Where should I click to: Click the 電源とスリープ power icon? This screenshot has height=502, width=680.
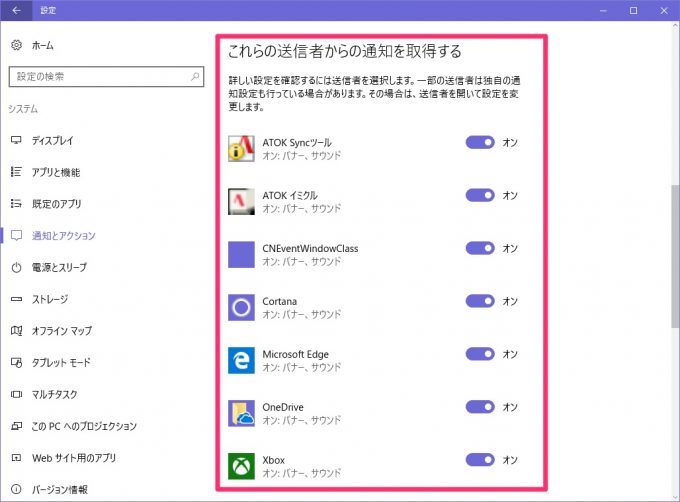[16, 267]
